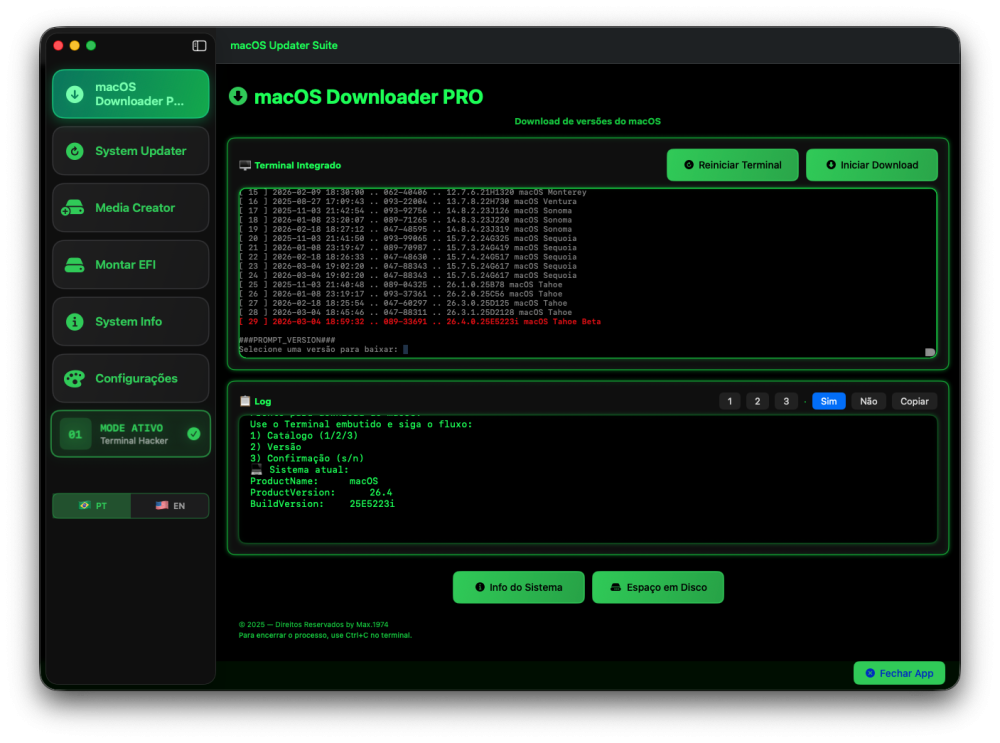Select terminal row 15 macOS Monterey
1000x743 pixels.
(413, 193)
